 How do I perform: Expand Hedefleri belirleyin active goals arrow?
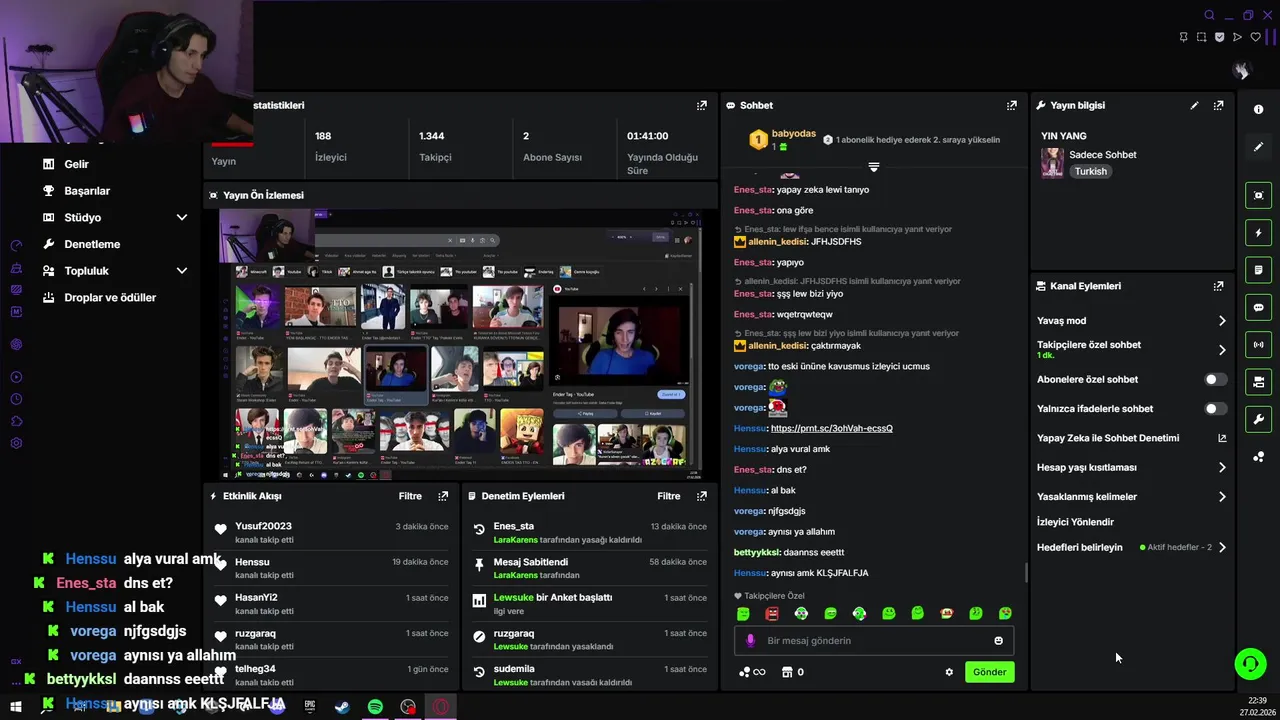1222,548
